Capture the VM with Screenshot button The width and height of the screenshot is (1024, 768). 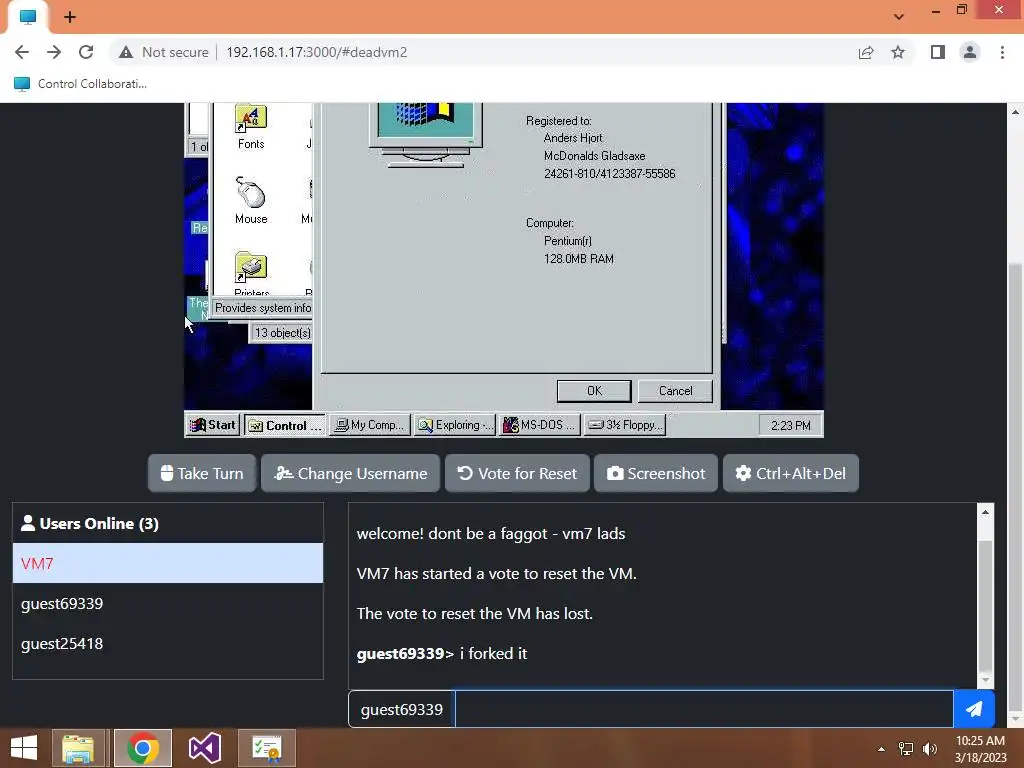[656, 473]
